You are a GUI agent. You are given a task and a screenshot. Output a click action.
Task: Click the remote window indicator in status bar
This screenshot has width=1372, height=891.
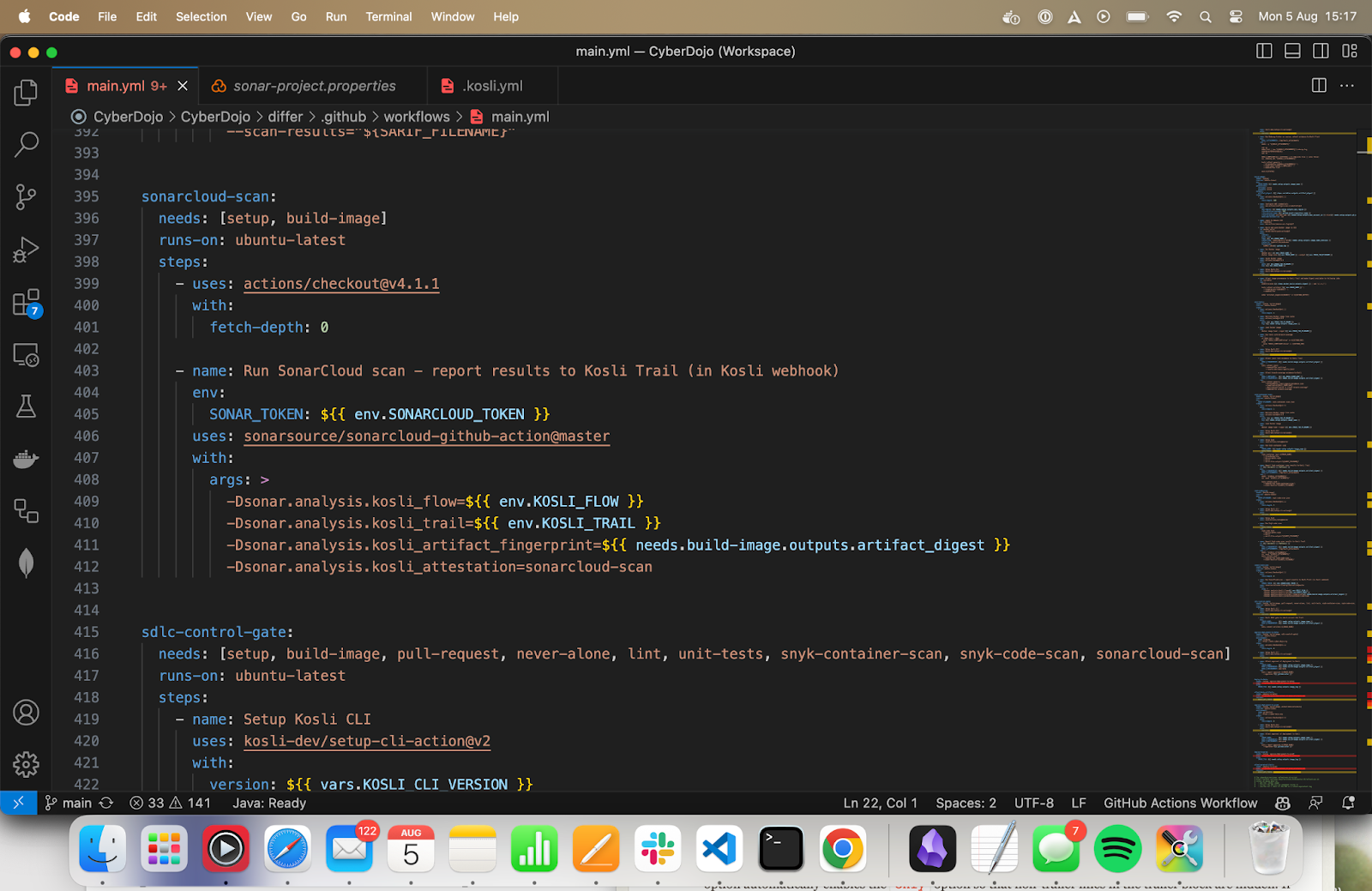pos(18,803)
